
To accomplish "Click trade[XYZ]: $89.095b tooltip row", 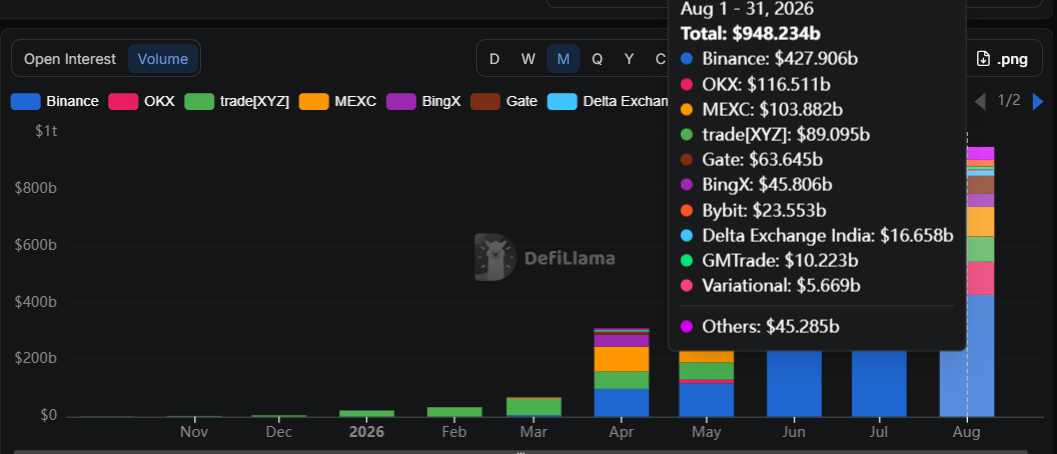I will pyautogui.click(x=775, y=134).
